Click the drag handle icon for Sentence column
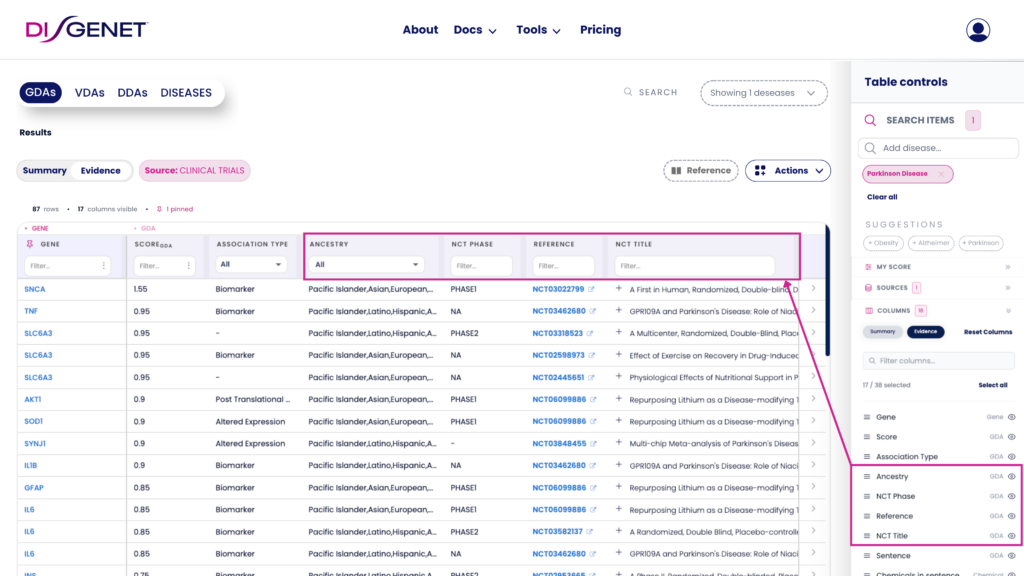This screenshot has height=576, width=1024. click(867, 555)
